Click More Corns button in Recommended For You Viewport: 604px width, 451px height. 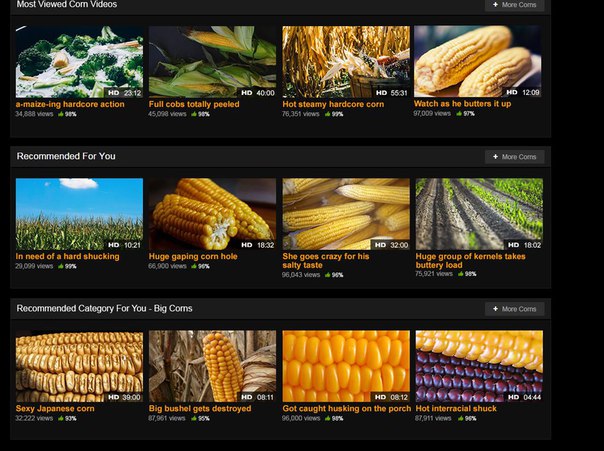(515, 157)
